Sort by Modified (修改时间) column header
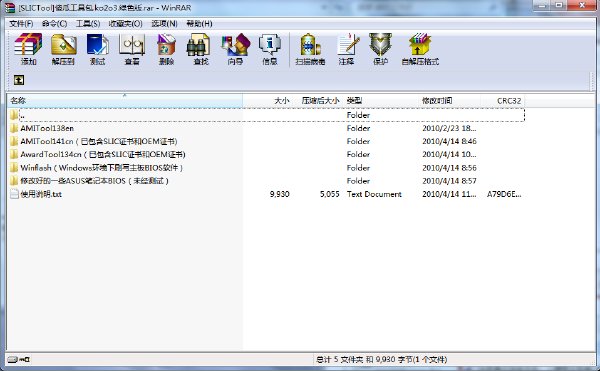Viewport: 600px width, 371px height. 449,101
